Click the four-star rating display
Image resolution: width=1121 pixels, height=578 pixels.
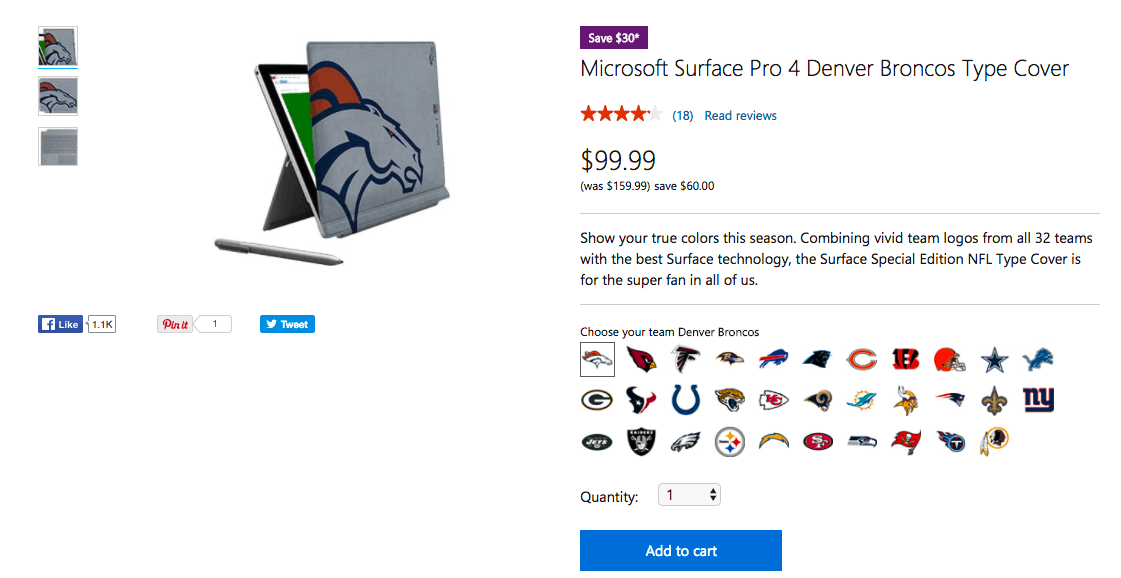(x=620, y=114)
